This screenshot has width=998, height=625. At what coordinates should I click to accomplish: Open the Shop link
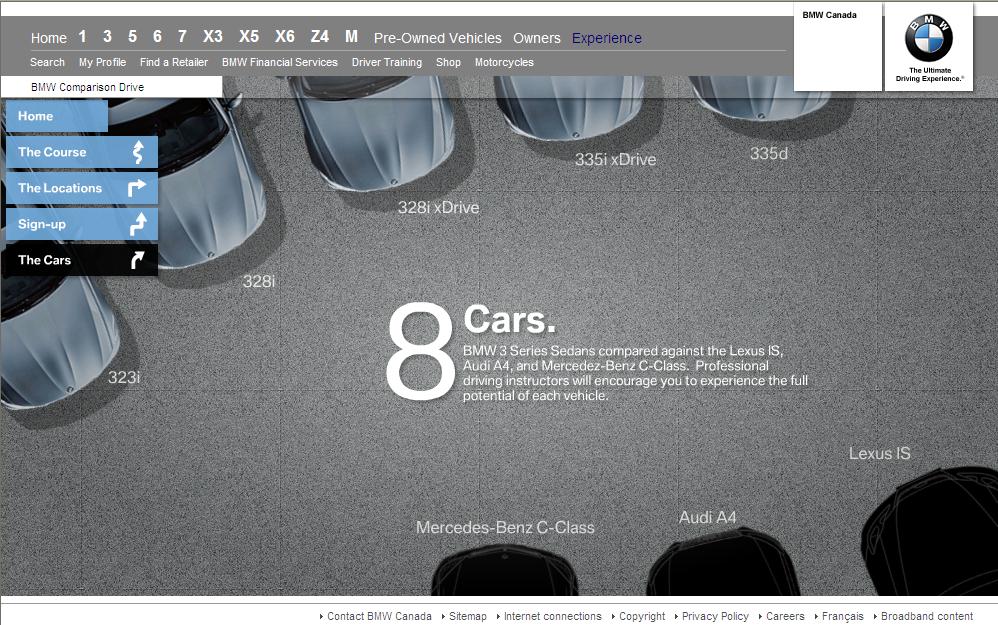[448, 62]
